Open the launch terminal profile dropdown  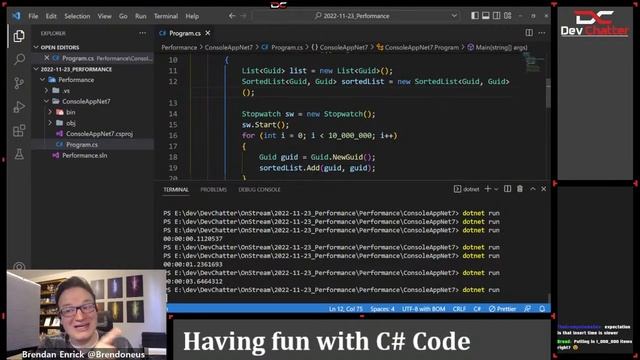[x=496, y=189]
